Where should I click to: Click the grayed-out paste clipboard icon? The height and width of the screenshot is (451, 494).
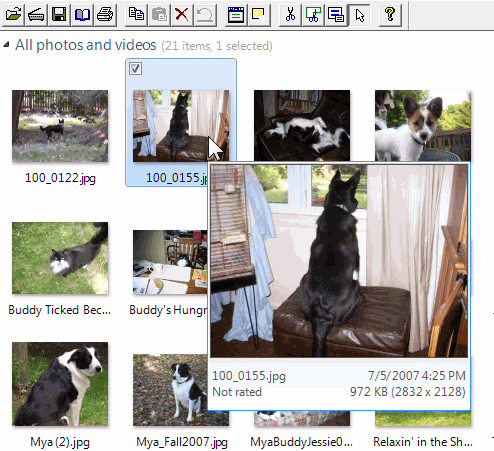click(159, 15)
